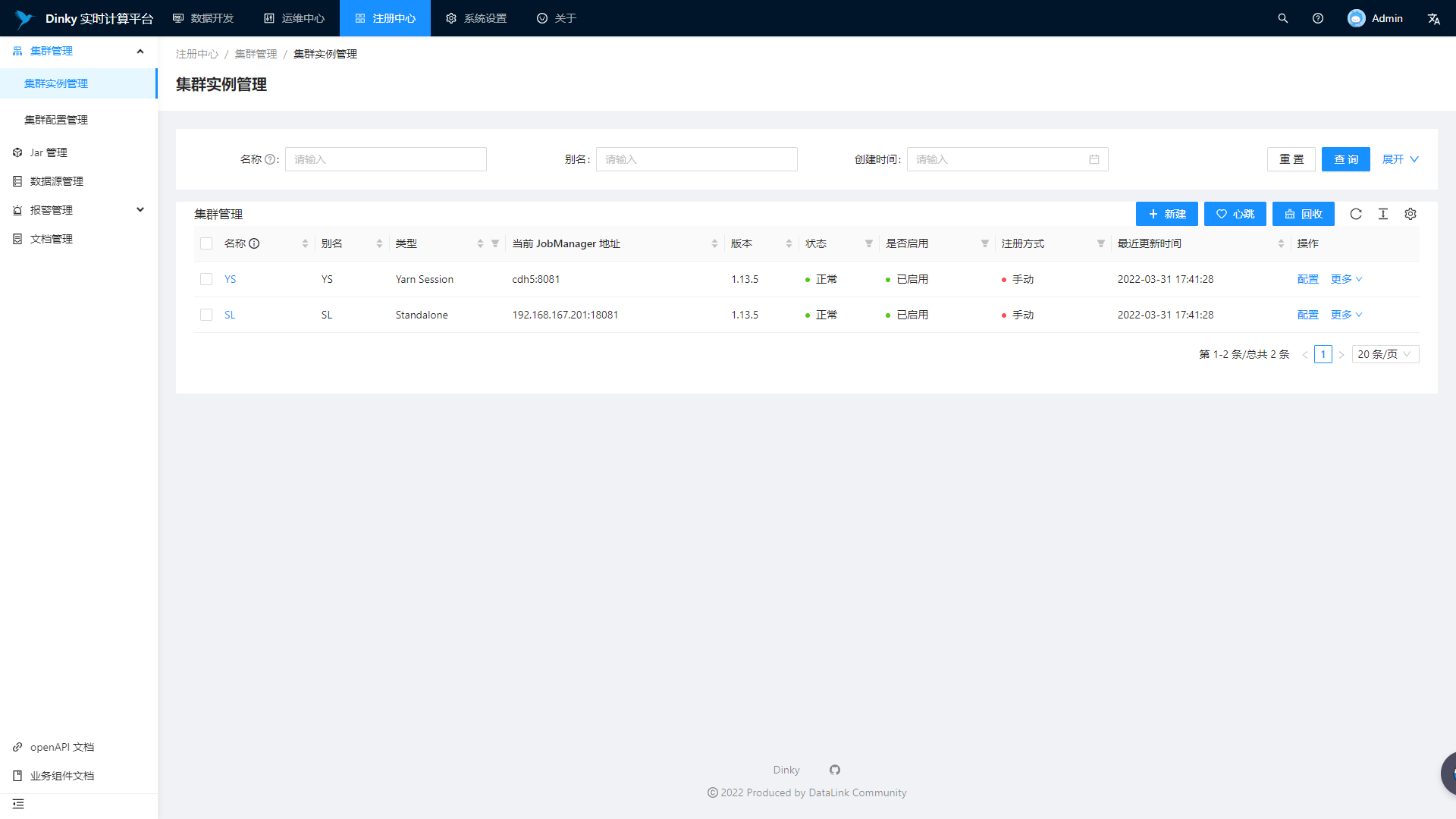The height and width of the screenshot is (819, 1456).
Task: Open the table density icon
Action: [1383, 214]
